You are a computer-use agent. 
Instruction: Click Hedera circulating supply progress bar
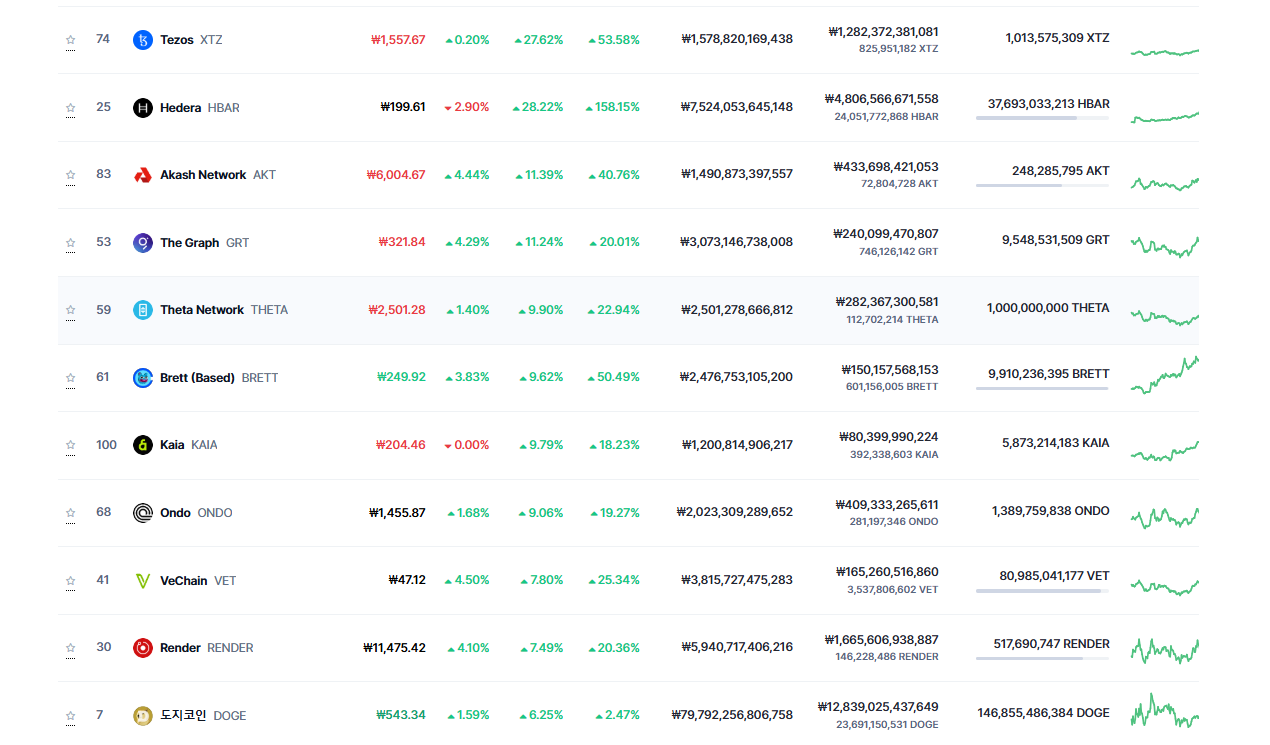pos(1042,118)
